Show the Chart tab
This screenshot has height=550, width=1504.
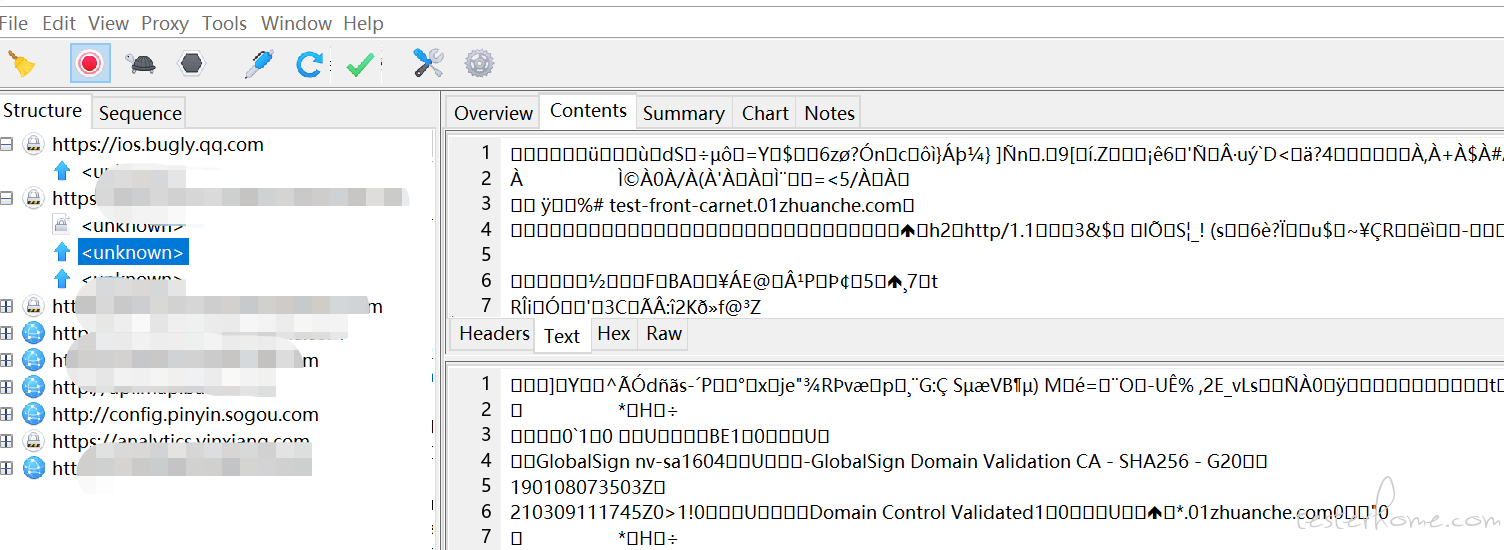coord(765,113)
